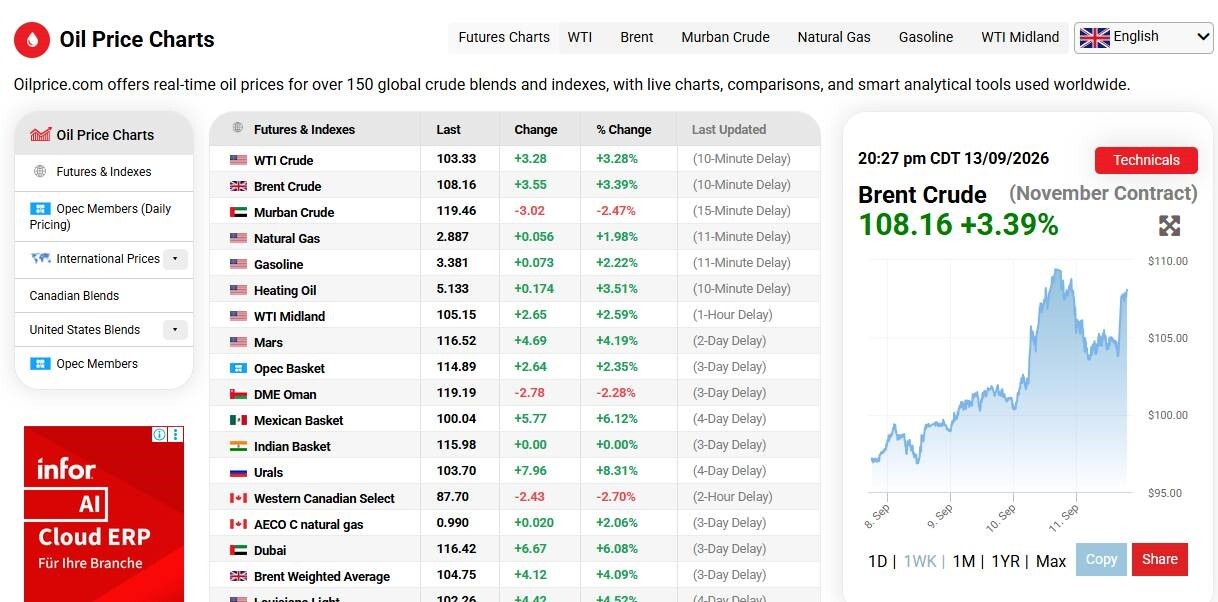Open the Murban Crude tab
This screenshot has width=1218, height=602.
click(726, 37)
